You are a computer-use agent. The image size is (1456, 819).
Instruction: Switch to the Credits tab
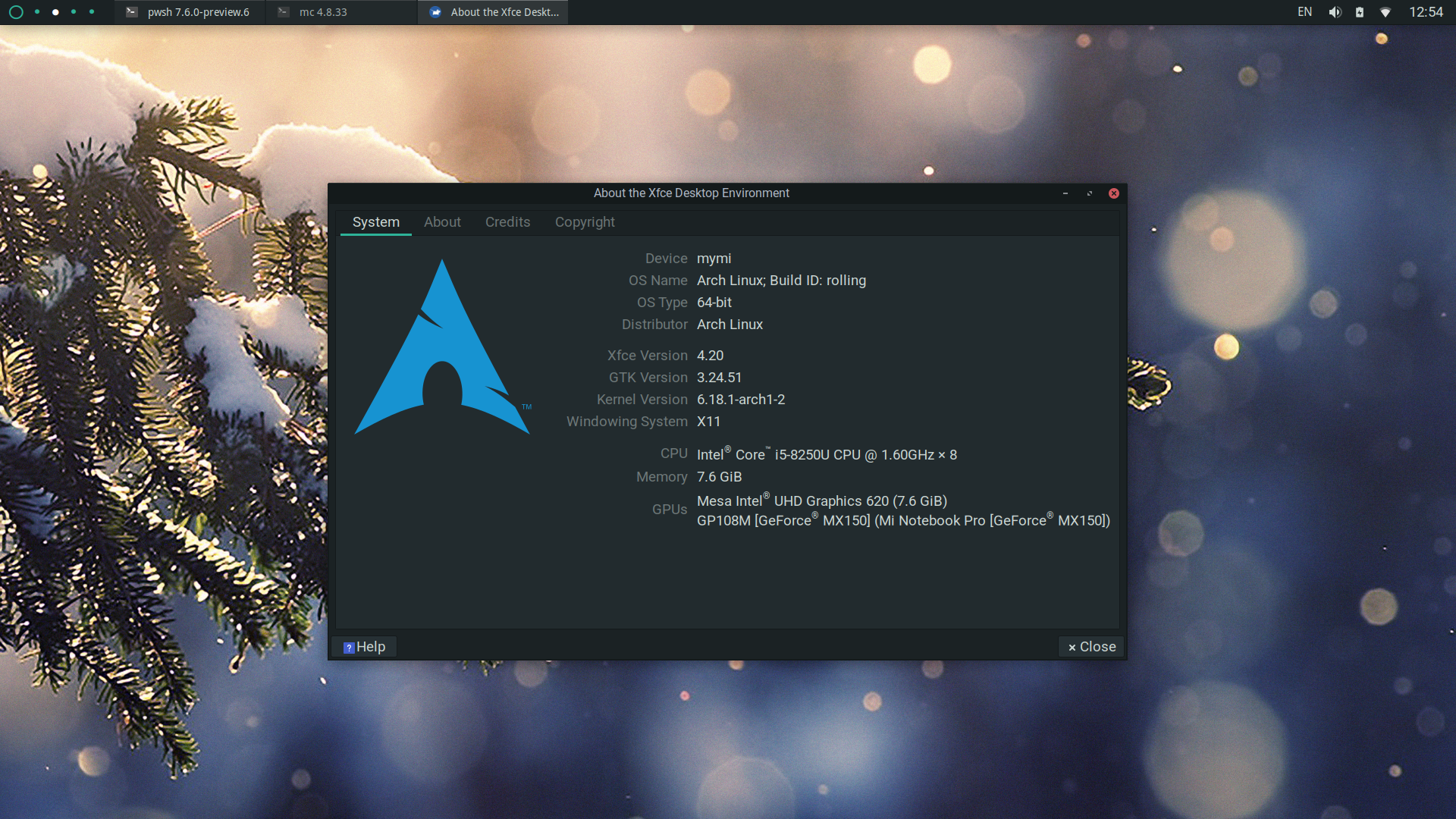(507, 222)
